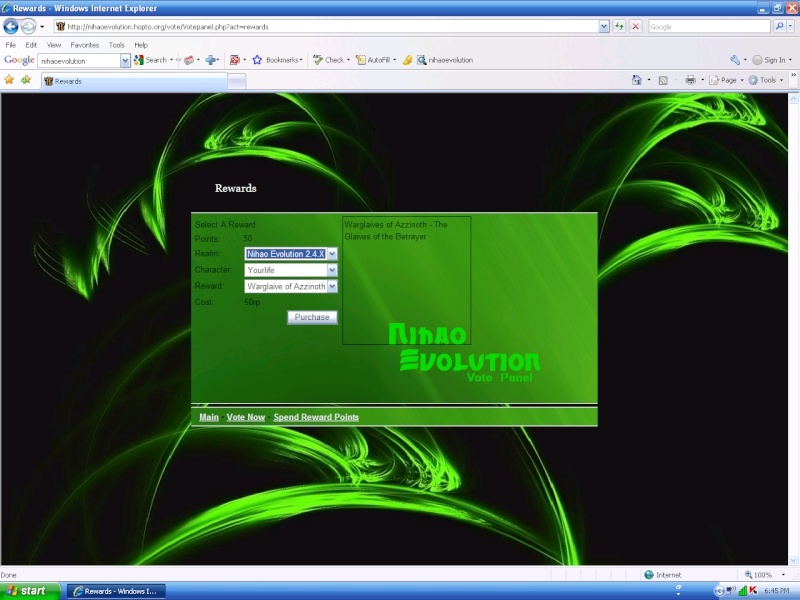The width and height of the screenshot is (800, 600).
Task: Click the Print printer icon
Action: click(690, 80)
